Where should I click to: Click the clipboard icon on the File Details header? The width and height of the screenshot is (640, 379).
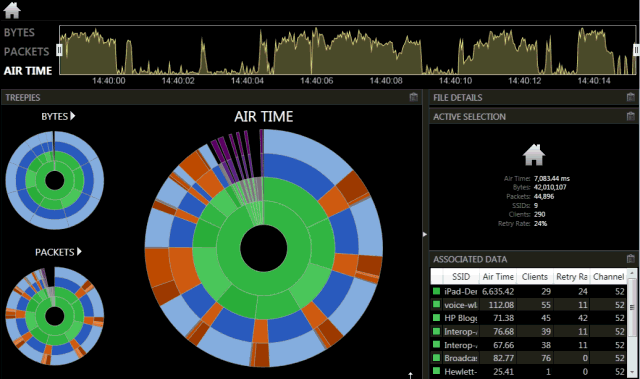click(x=631, y=97)
